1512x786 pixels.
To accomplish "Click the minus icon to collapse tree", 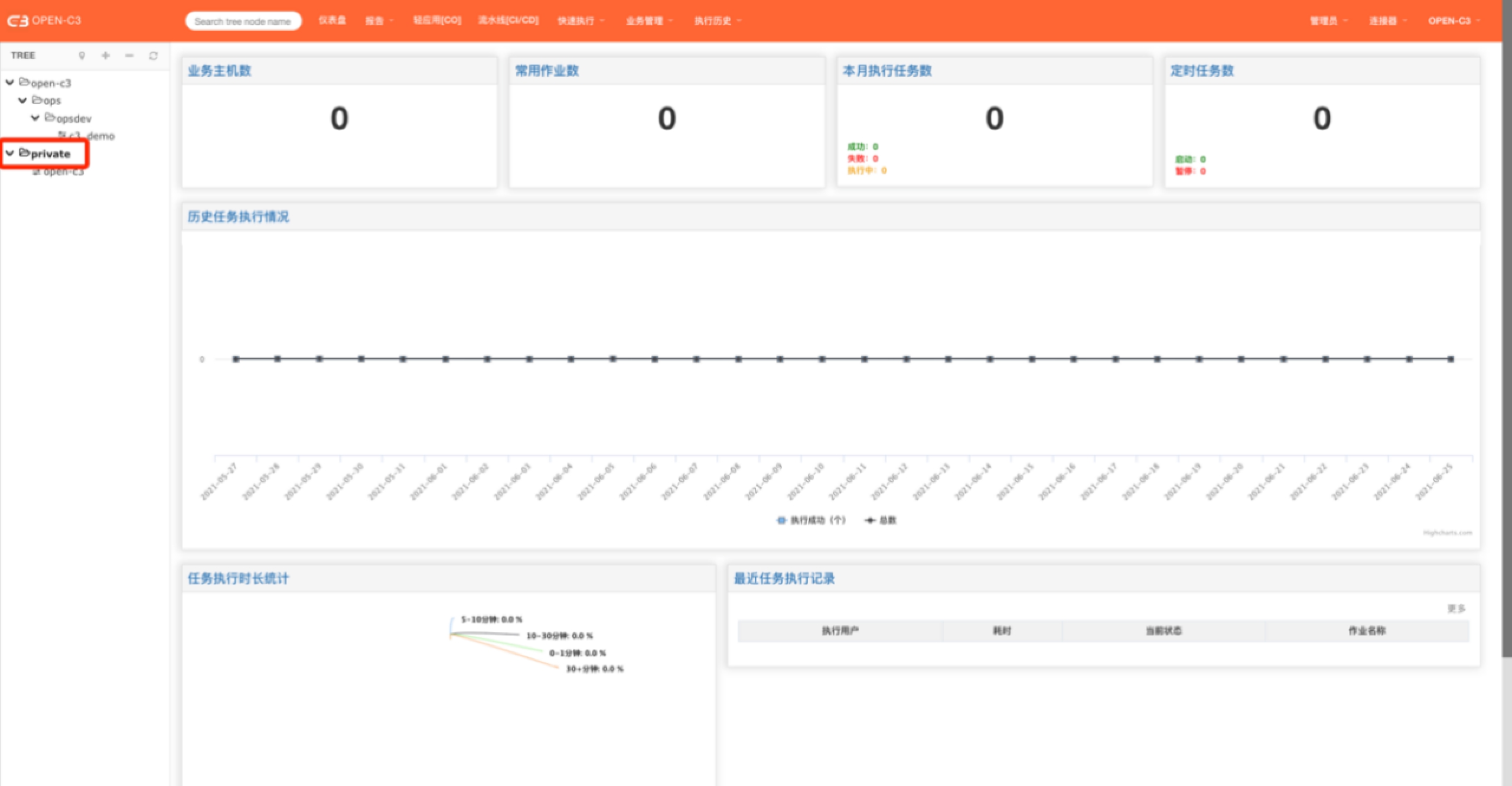I will point(129,56).
